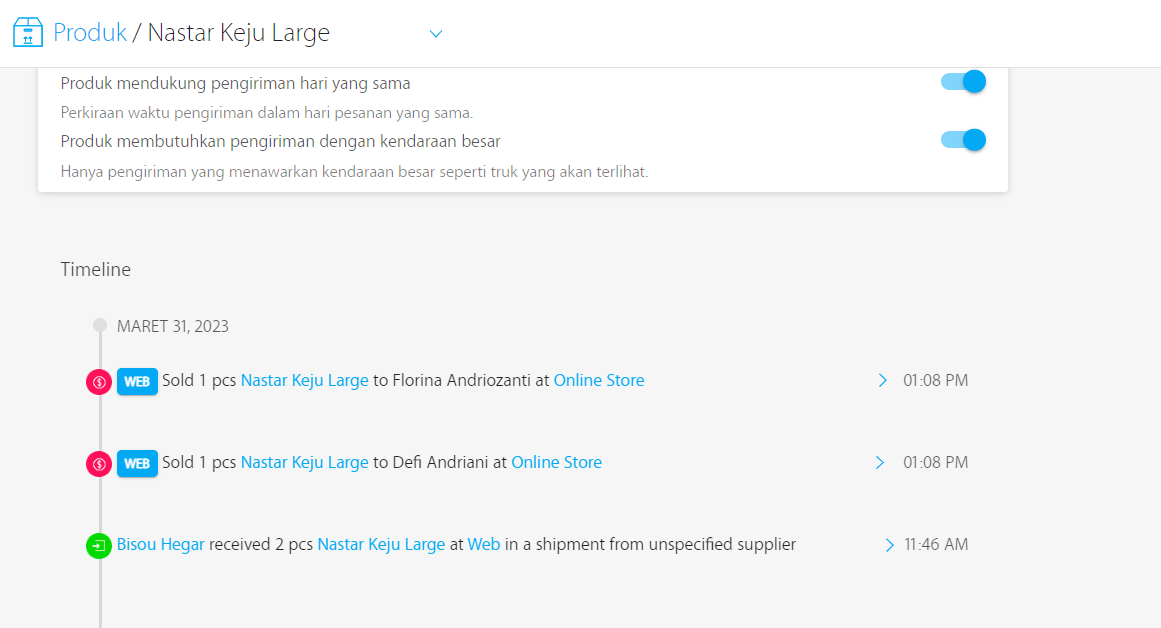Expand Florina Andriozanti sale details chevron

882,380
